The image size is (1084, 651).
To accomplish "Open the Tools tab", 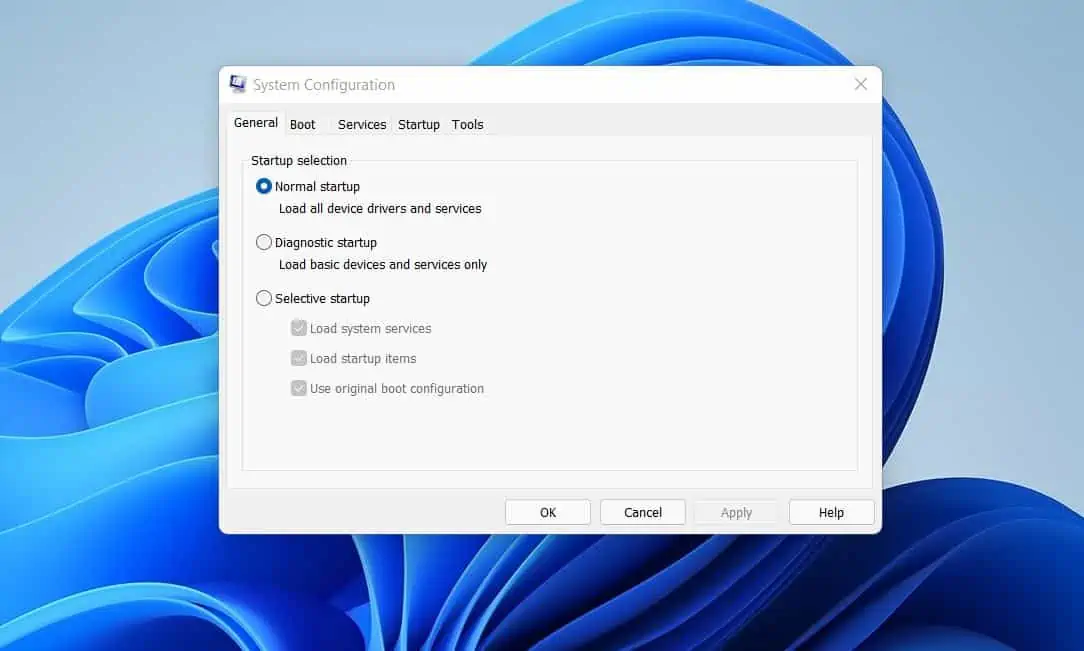I will tap(467, 124).
